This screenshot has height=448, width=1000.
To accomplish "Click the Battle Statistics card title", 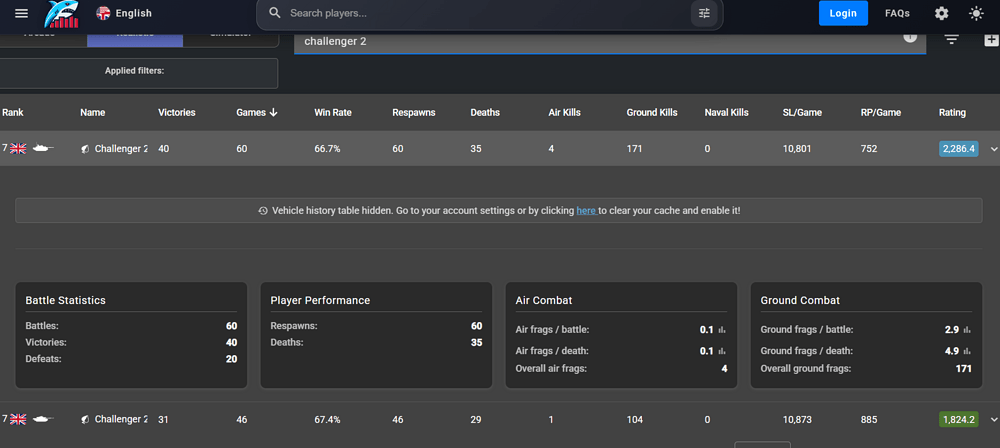I will click(x=66, y=300).
